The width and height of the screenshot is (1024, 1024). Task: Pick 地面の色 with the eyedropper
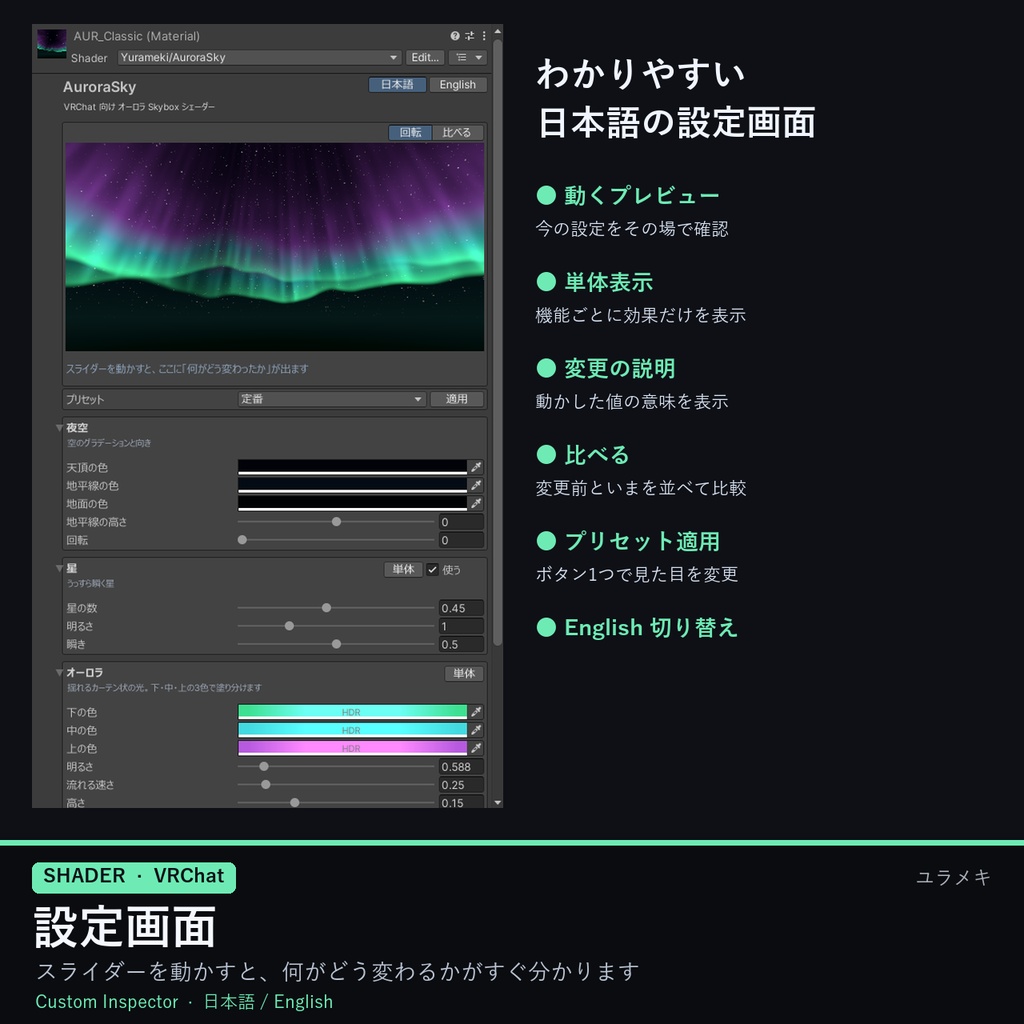(477, 504)
